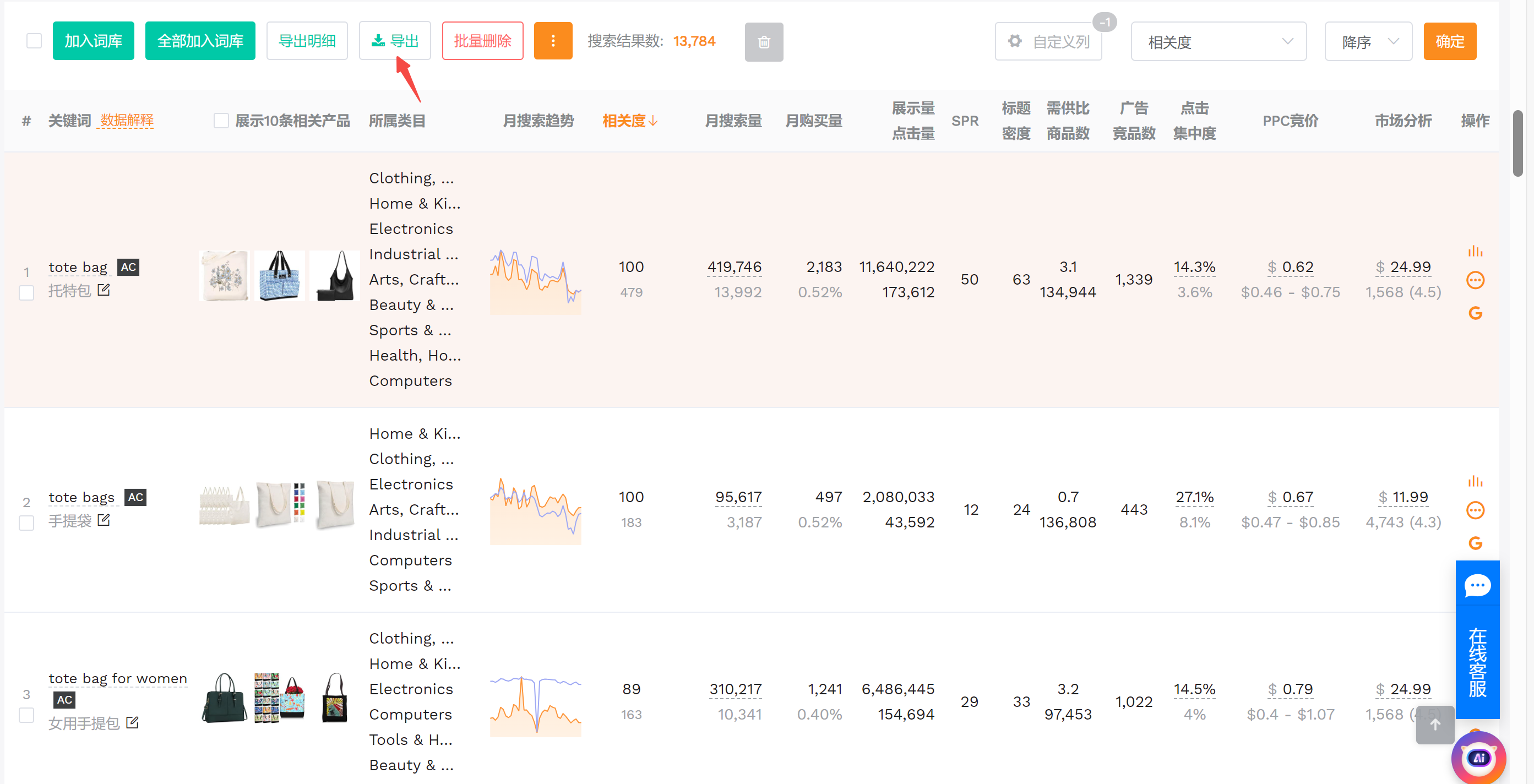Click the search results count 13,784
This screenshot has width=1534, height=784.
[694, 41]
